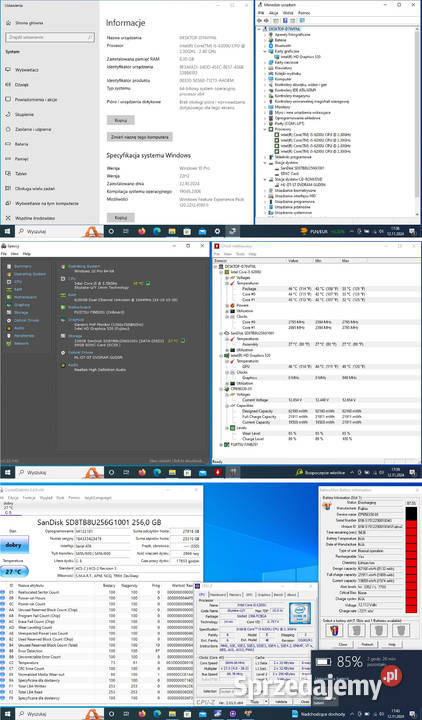Click Kopiuj under device specifications

[121, 120]
